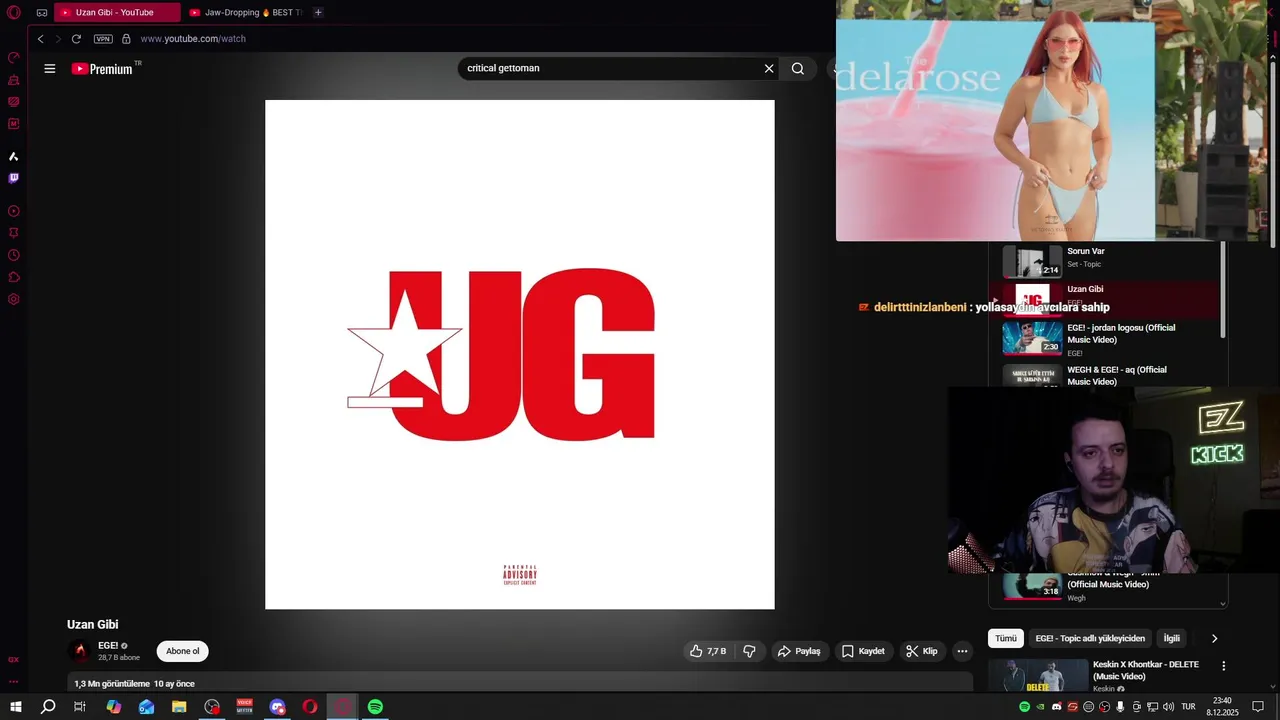Image resolution: width=1280 pixels, height=720 pixels.
Task: Select EGE! - Topic adlı yükleyiciden chip
Action: click(x=1090, y=638)
